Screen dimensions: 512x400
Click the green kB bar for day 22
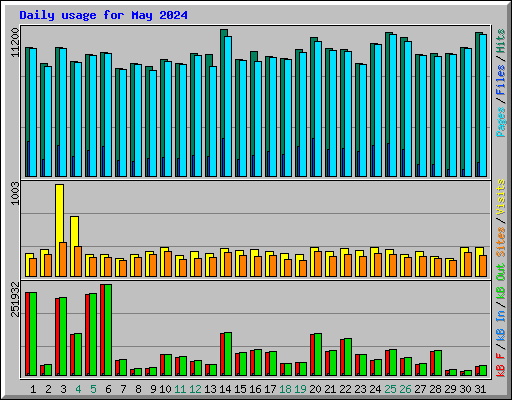pyautogui.click(x=348, y=357)
